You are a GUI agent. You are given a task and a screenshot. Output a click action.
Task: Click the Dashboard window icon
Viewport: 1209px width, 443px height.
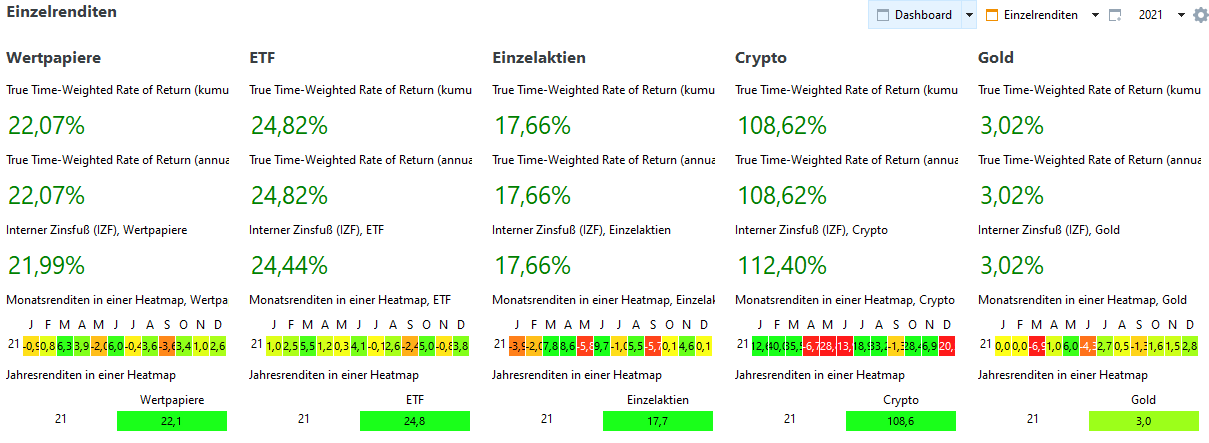(x=883, y=15)
